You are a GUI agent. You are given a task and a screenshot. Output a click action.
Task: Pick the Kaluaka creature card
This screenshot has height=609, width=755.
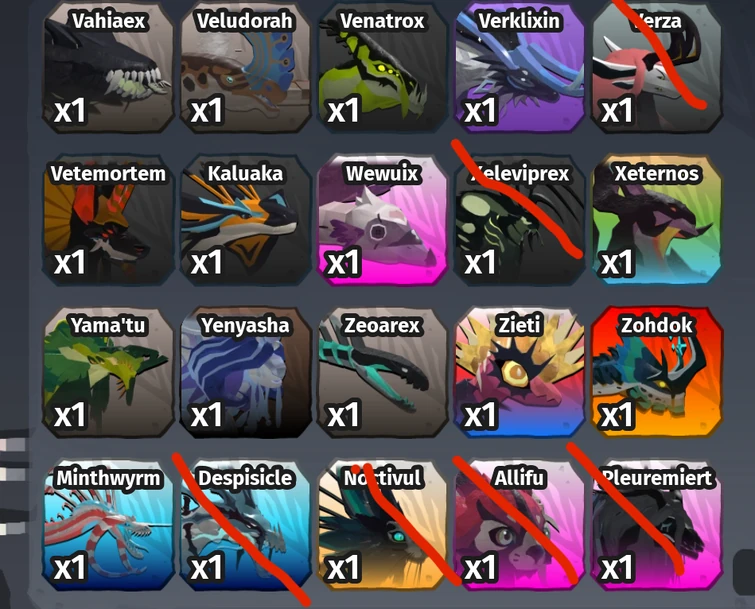[246, 220]
